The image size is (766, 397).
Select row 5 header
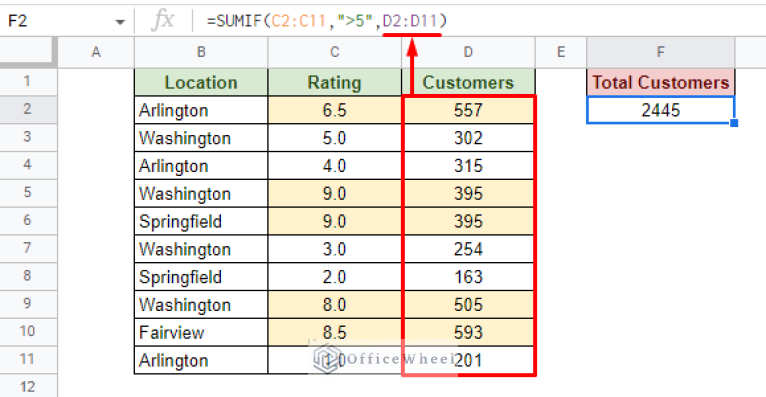pos(28,193)
